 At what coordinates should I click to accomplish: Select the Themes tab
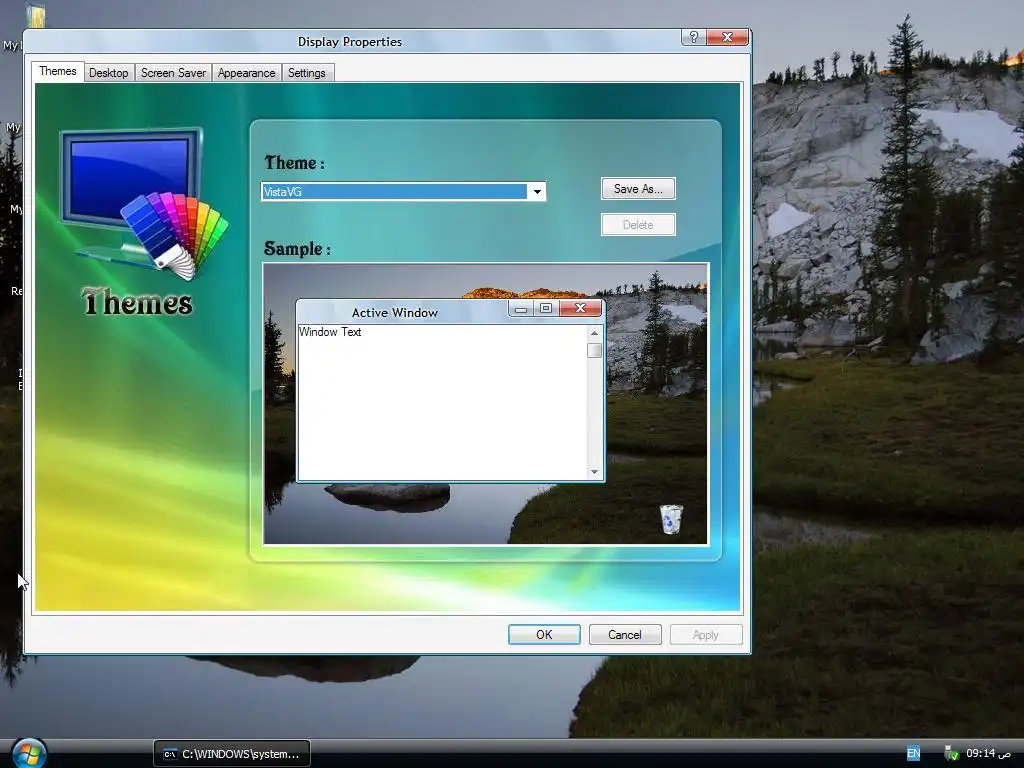coord(57,71)
